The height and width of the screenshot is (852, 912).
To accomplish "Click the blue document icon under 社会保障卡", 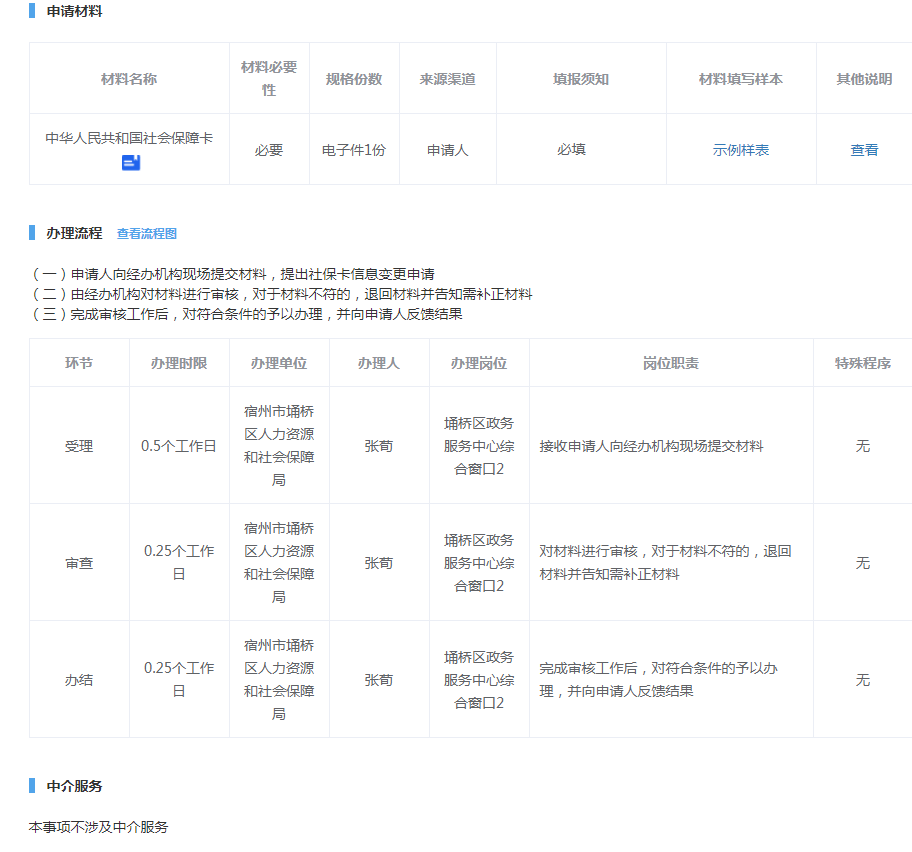I will 131,162.
